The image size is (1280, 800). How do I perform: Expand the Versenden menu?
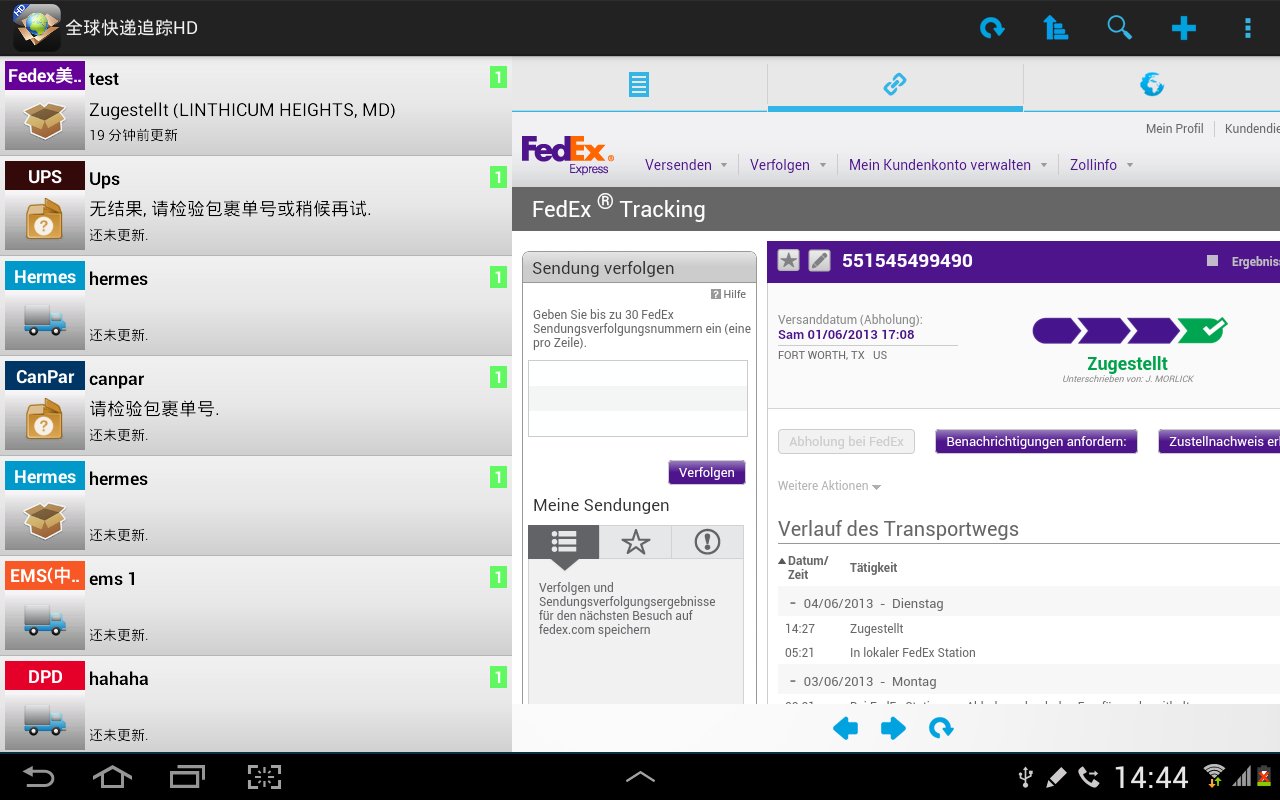coord(686,165)
